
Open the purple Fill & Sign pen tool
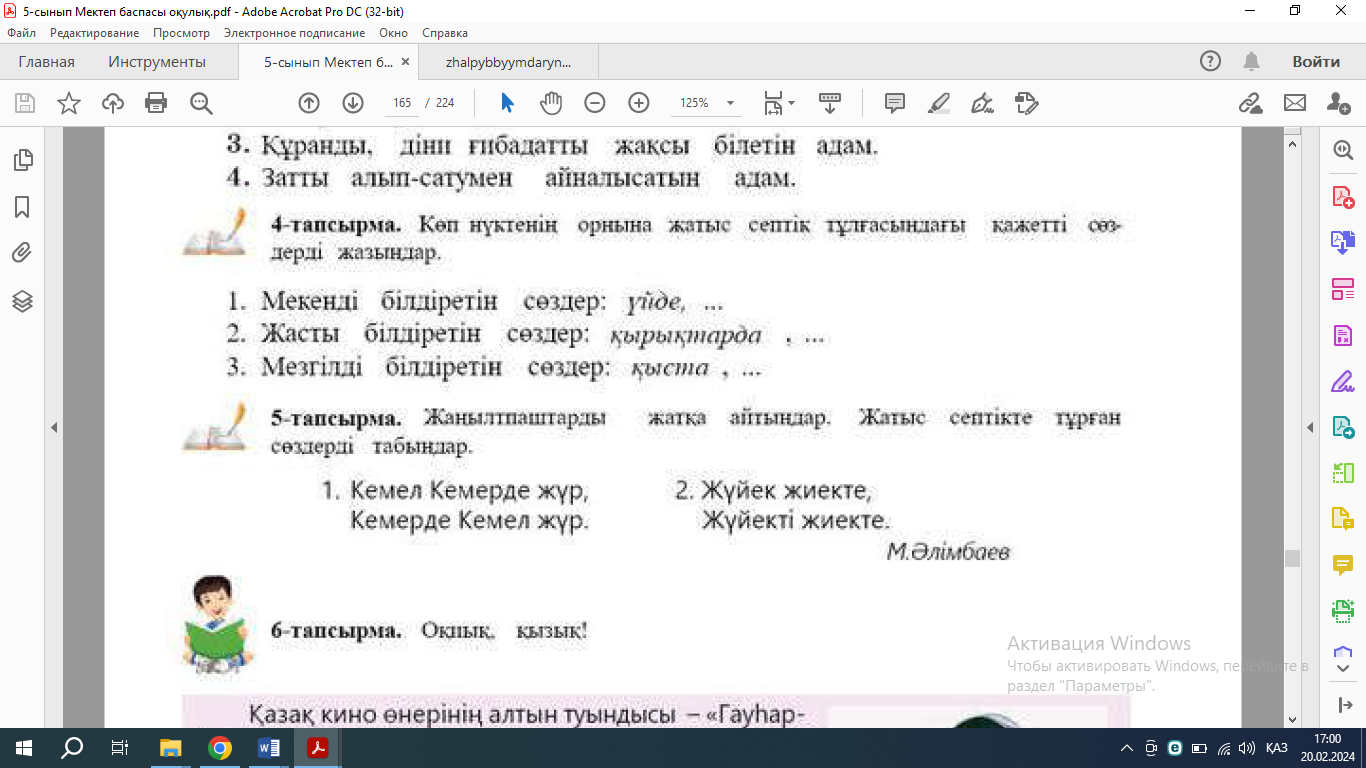pyautogui.click(x=1343, y=381)
